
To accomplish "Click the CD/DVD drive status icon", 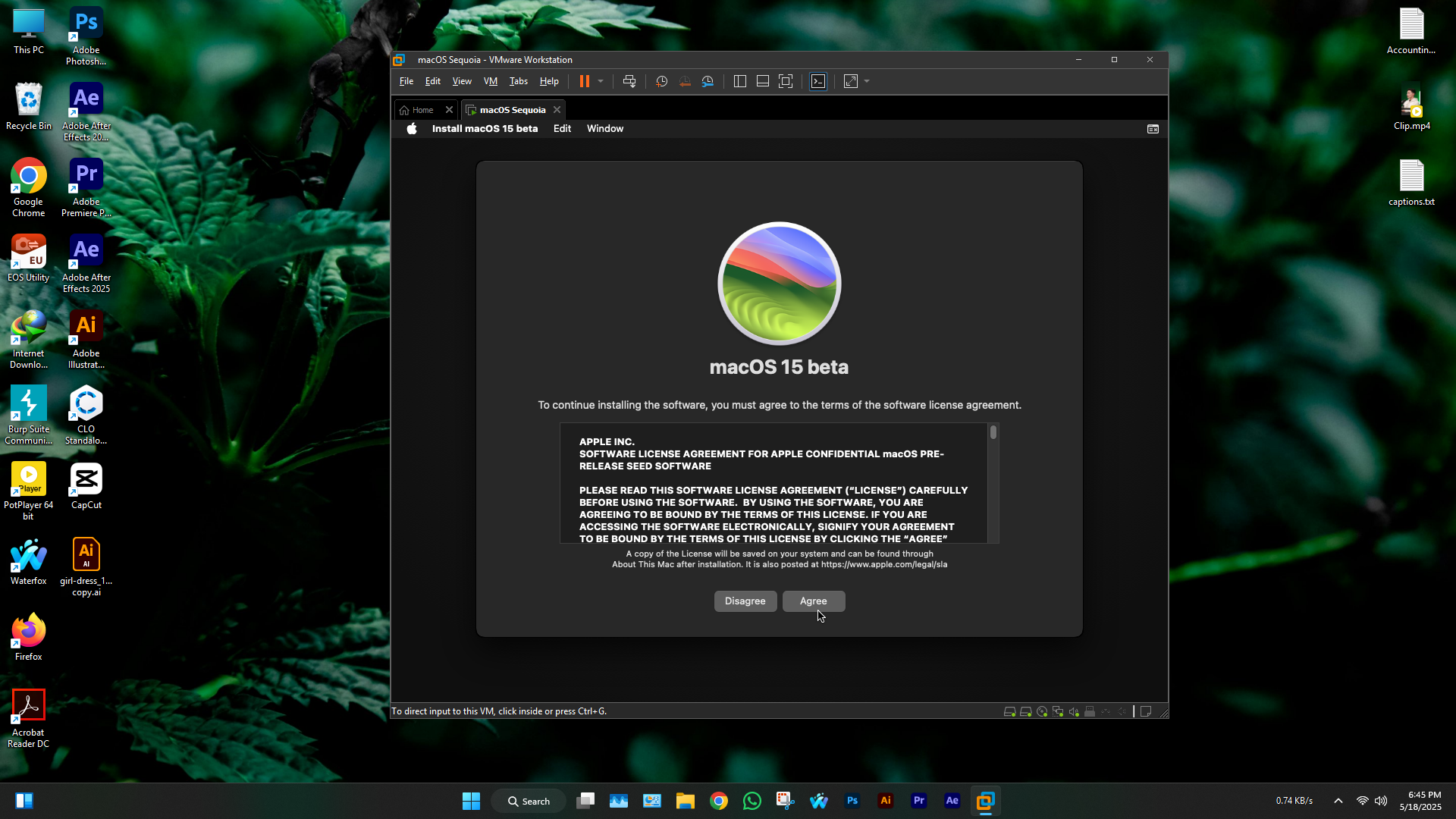I will click(1042, 711).
